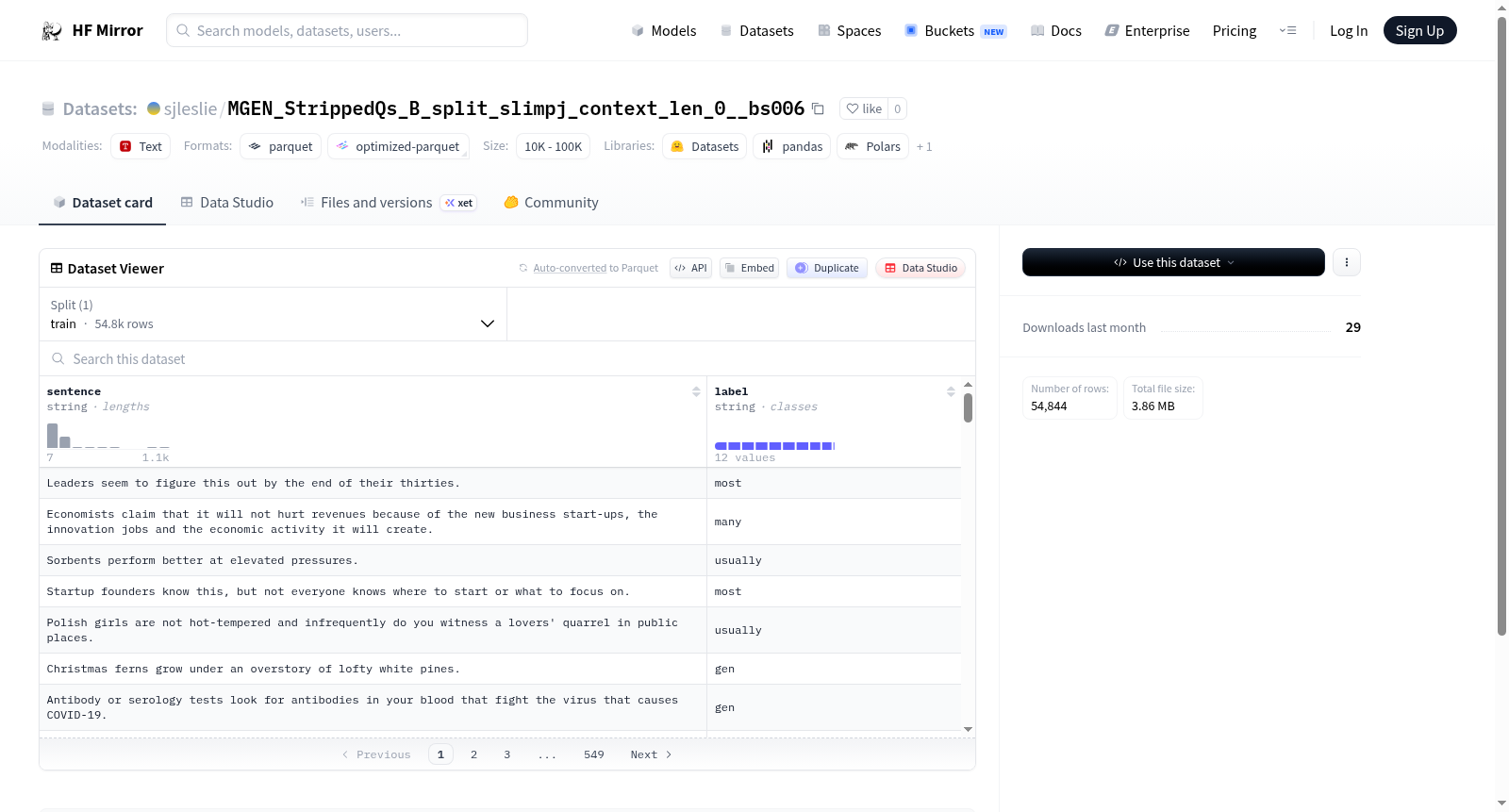Click the pandas library tag
Viewport: 1509px width, 812px height.
[x=792, y=146]
